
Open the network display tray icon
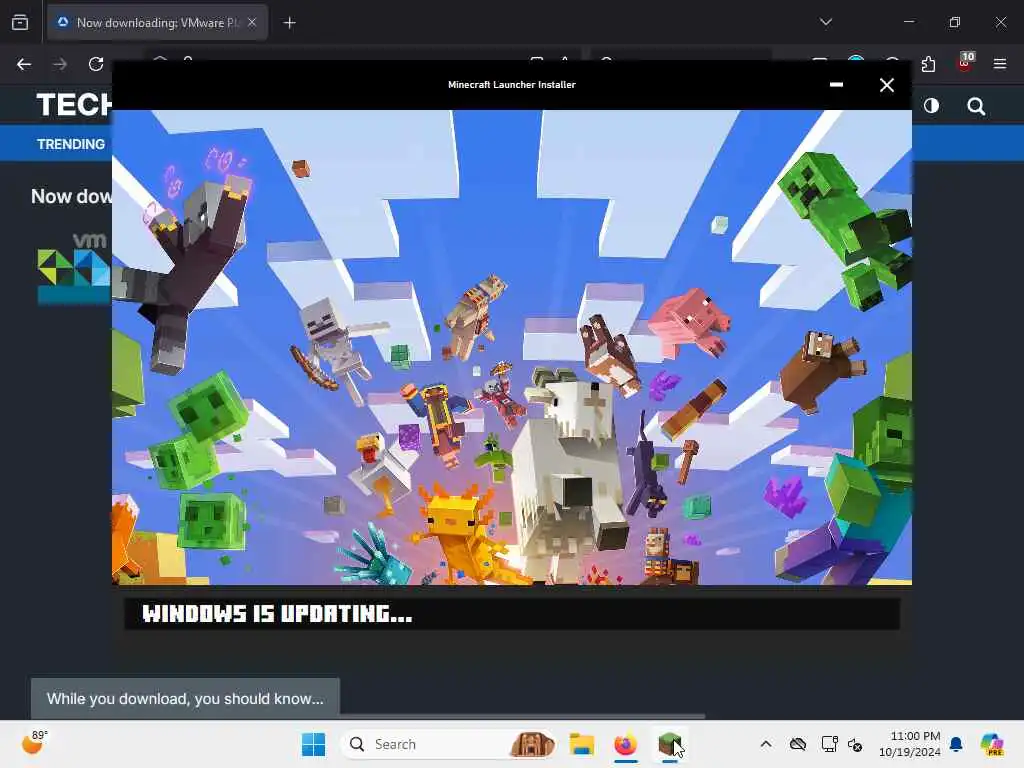[829, 744]
